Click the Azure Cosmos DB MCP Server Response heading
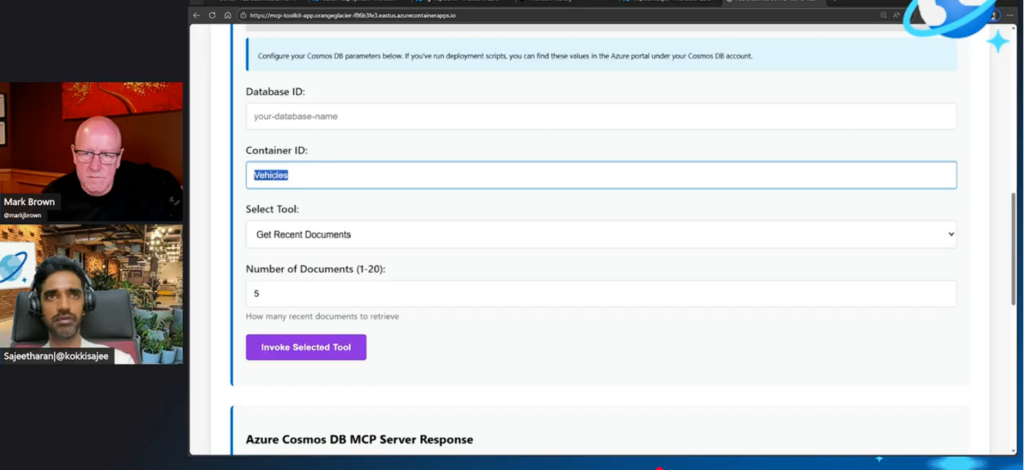Viewport: 1024px width, 470px height. (359, 439)
